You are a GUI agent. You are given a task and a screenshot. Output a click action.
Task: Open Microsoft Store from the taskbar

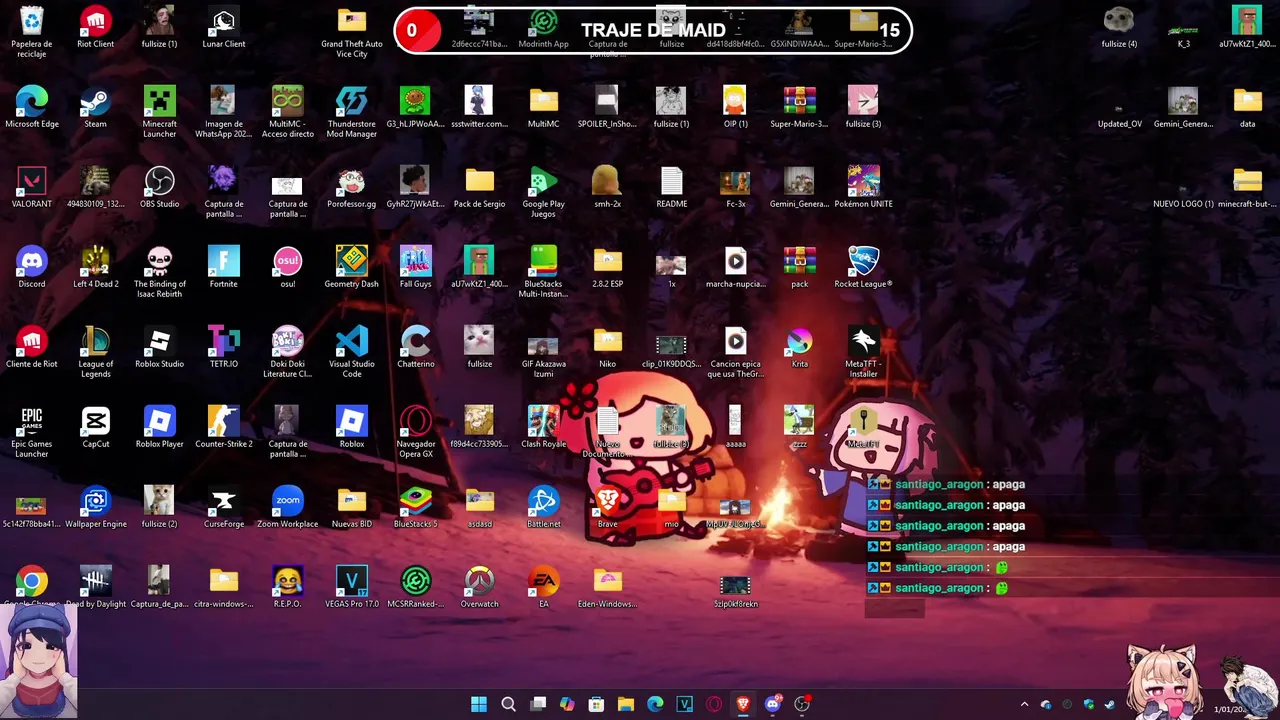point(596,704)
